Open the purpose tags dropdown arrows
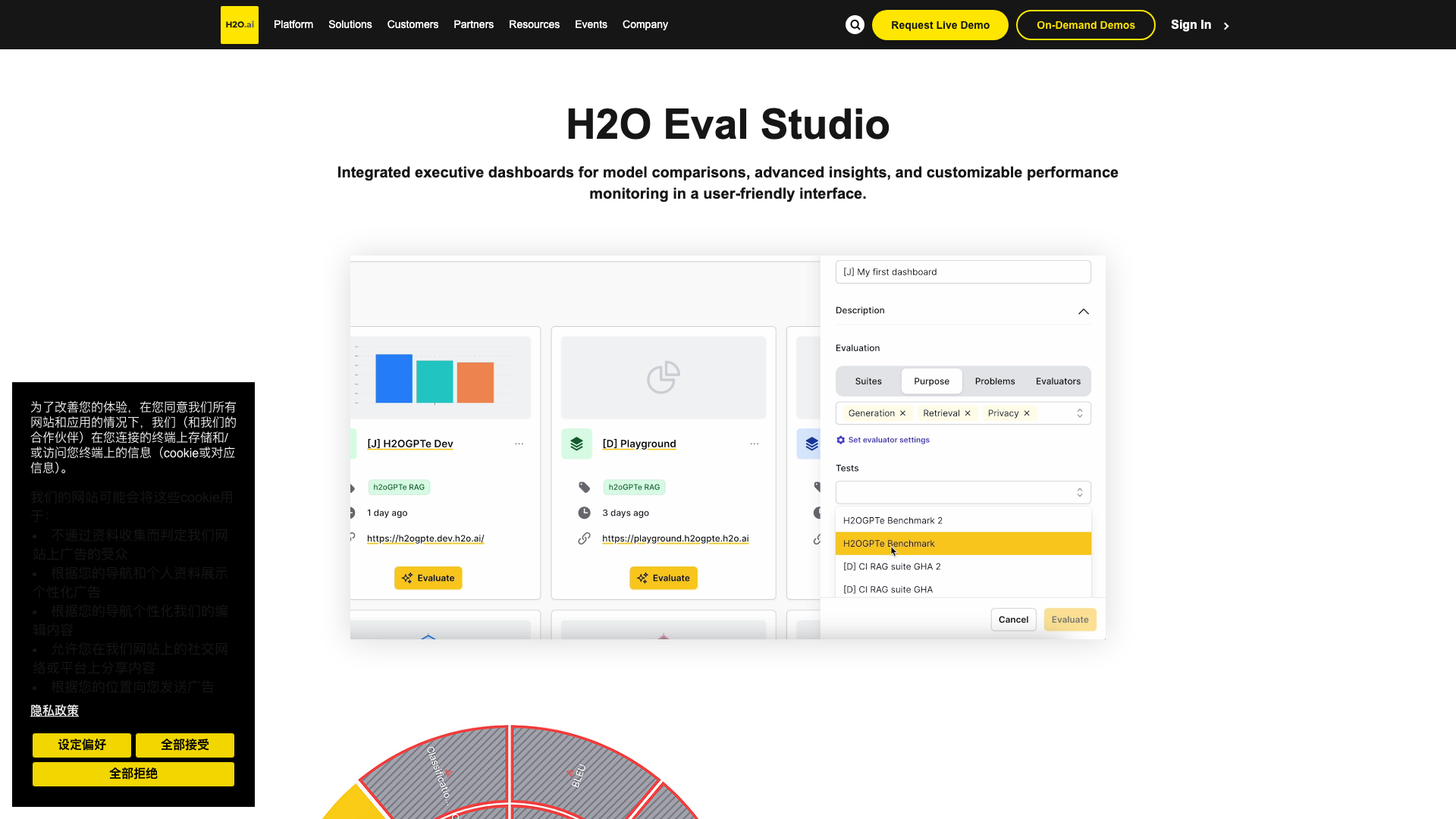The image size is (1456, 819). (1080, 413)
